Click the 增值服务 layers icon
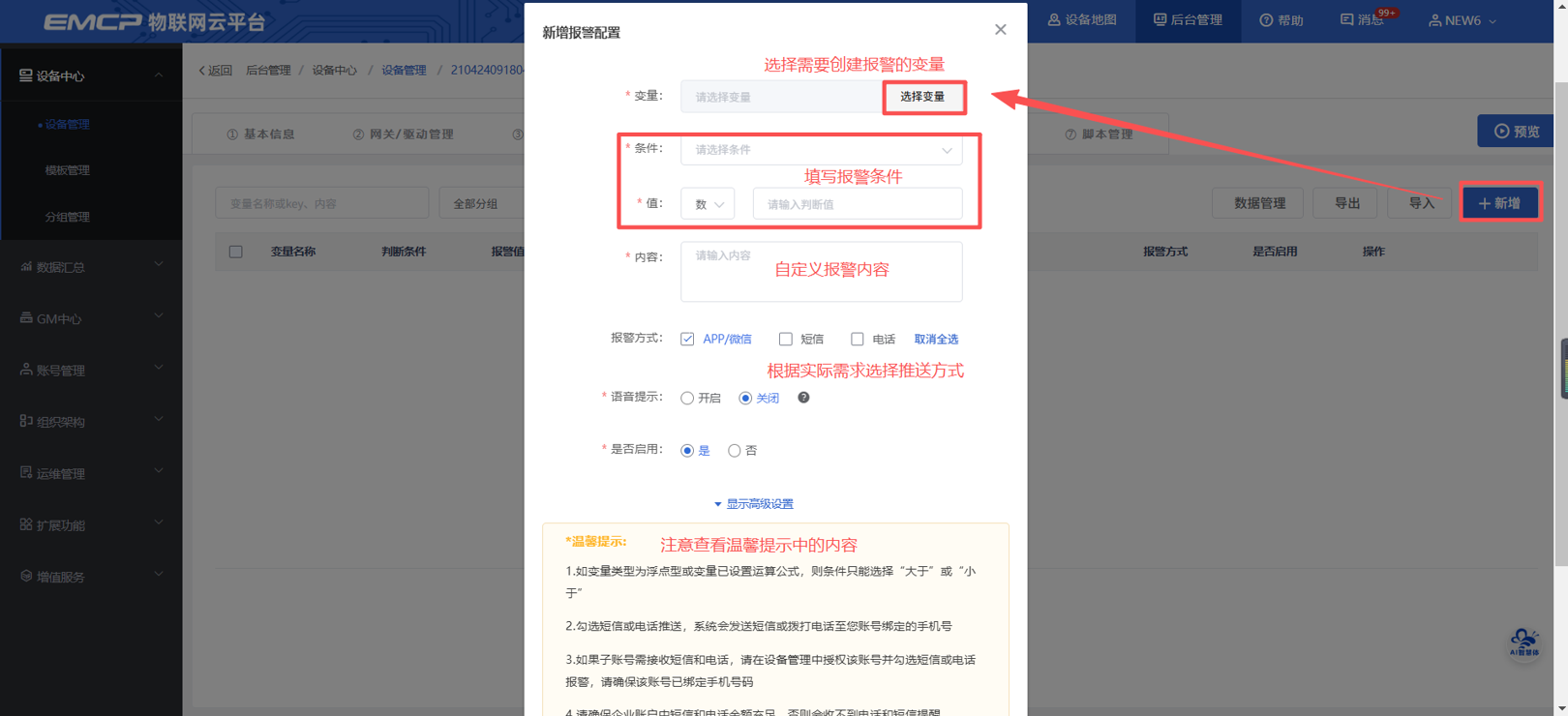 tap(26, 576)
